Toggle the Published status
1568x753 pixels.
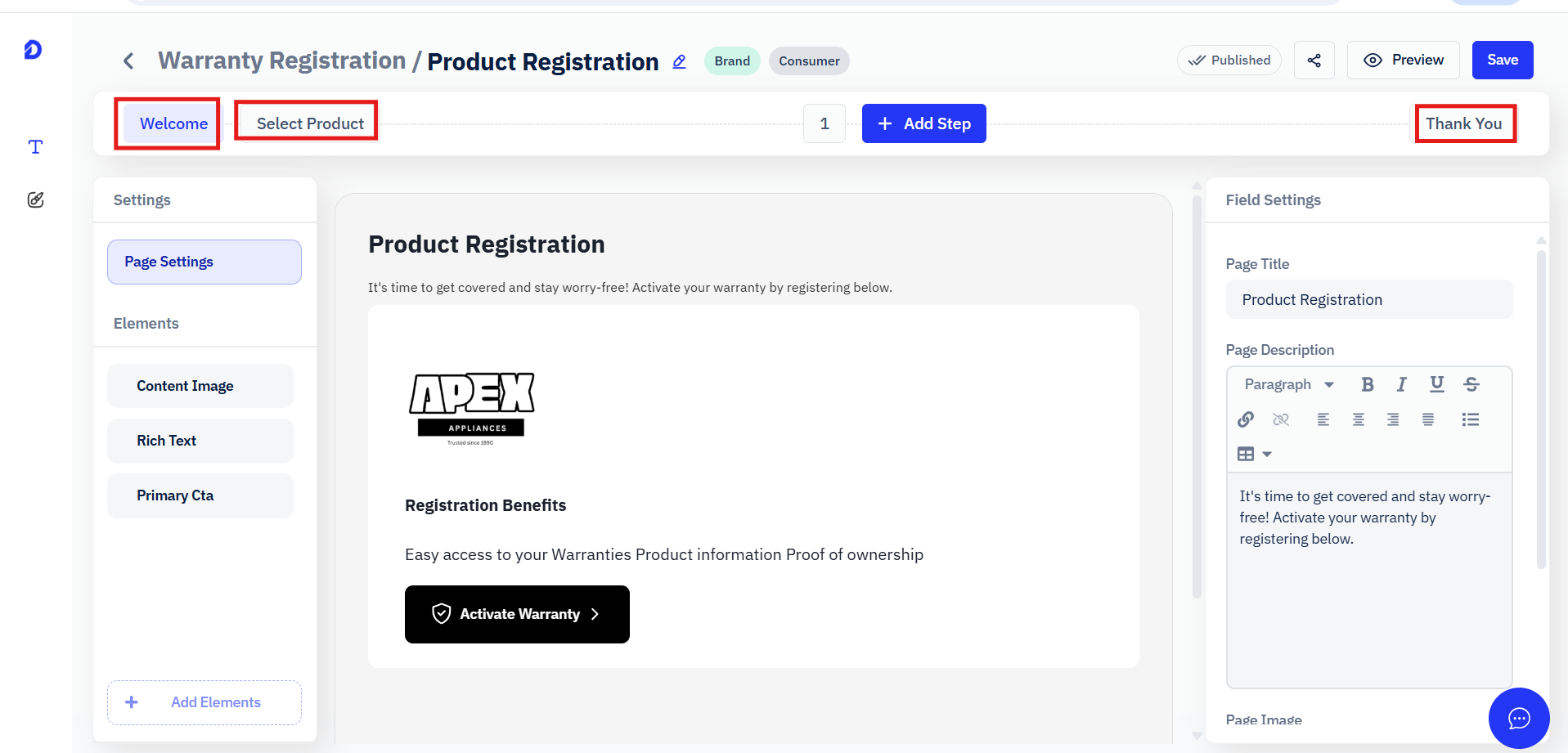click(x=1229, y=61)
